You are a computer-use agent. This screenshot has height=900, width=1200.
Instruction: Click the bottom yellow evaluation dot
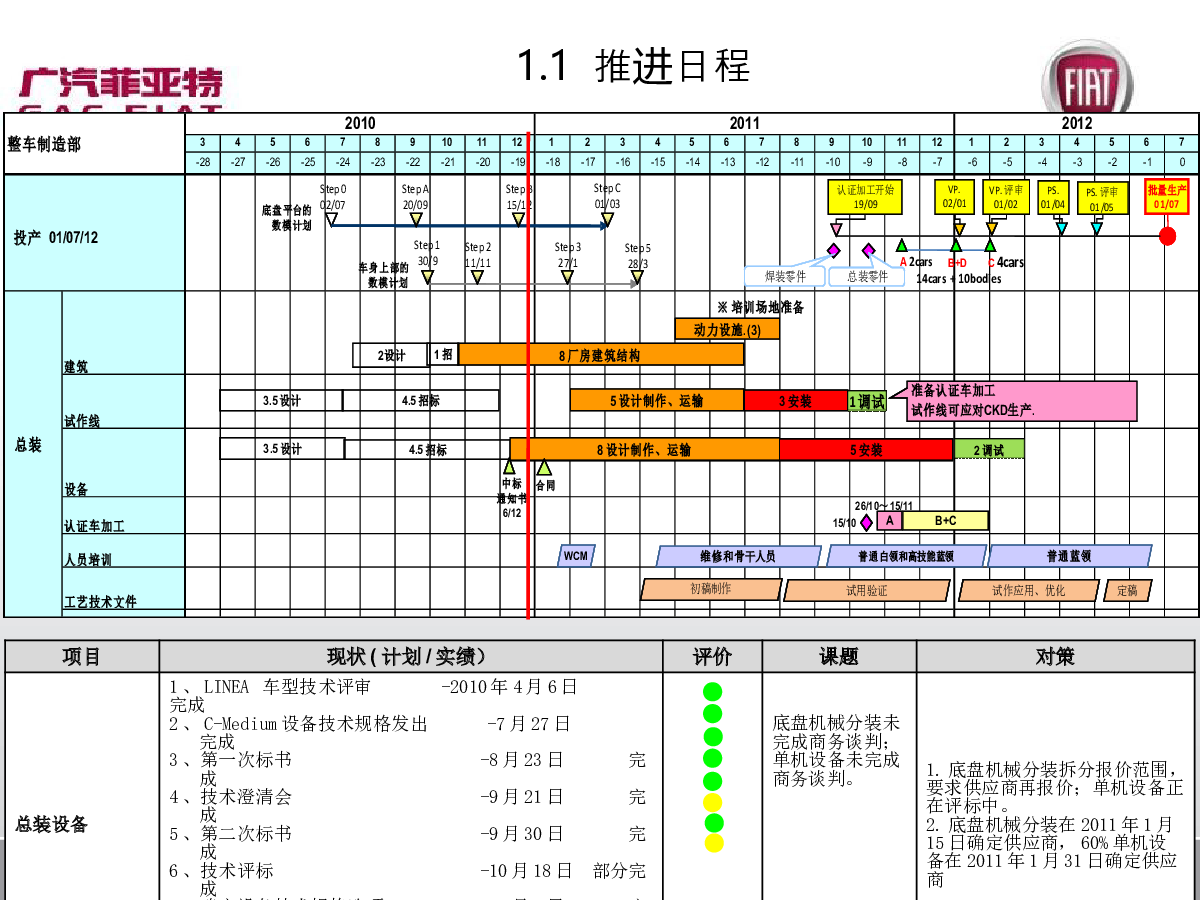point(714,842)
